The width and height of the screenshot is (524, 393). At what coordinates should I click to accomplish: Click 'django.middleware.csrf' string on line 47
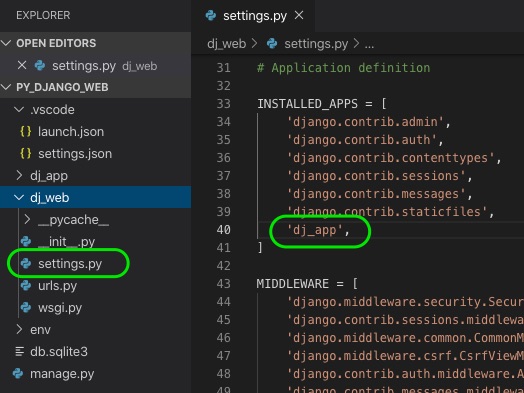click(x=405, y=356)
